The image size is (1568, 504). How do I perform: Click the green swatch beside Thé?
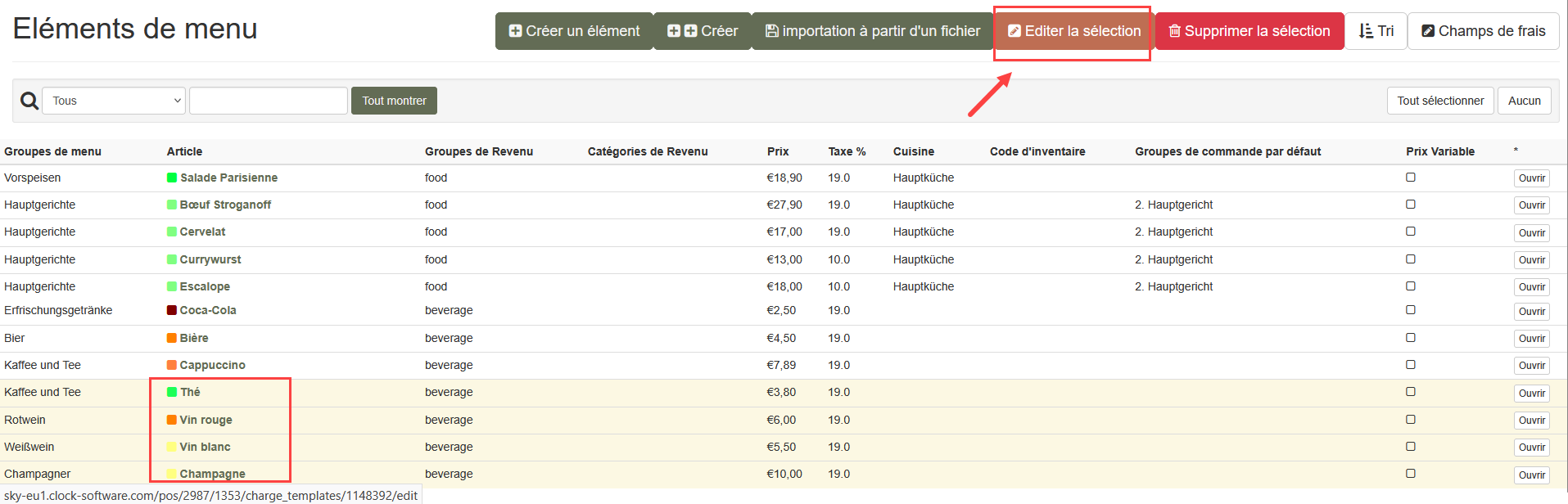pyautogui.click(x=172, y=392)
